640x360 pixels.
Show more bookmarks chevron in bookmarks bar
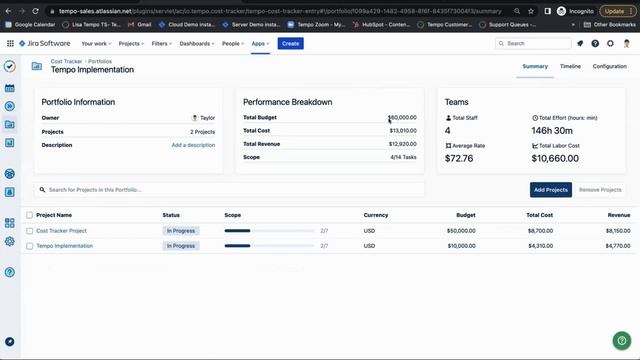click(573, 25)
